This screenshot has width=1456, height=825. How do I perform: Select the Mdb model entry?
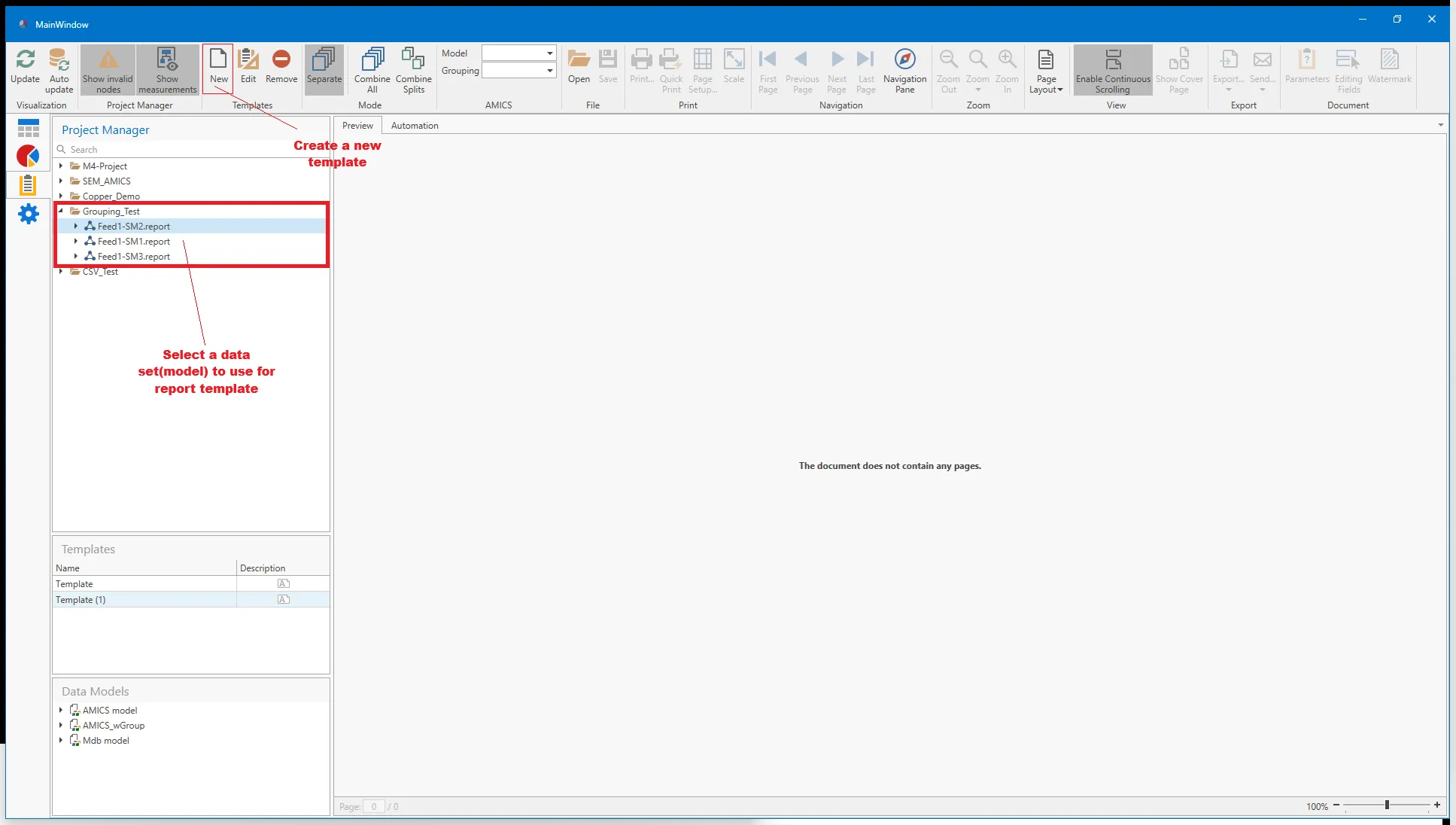coord(105,740)
